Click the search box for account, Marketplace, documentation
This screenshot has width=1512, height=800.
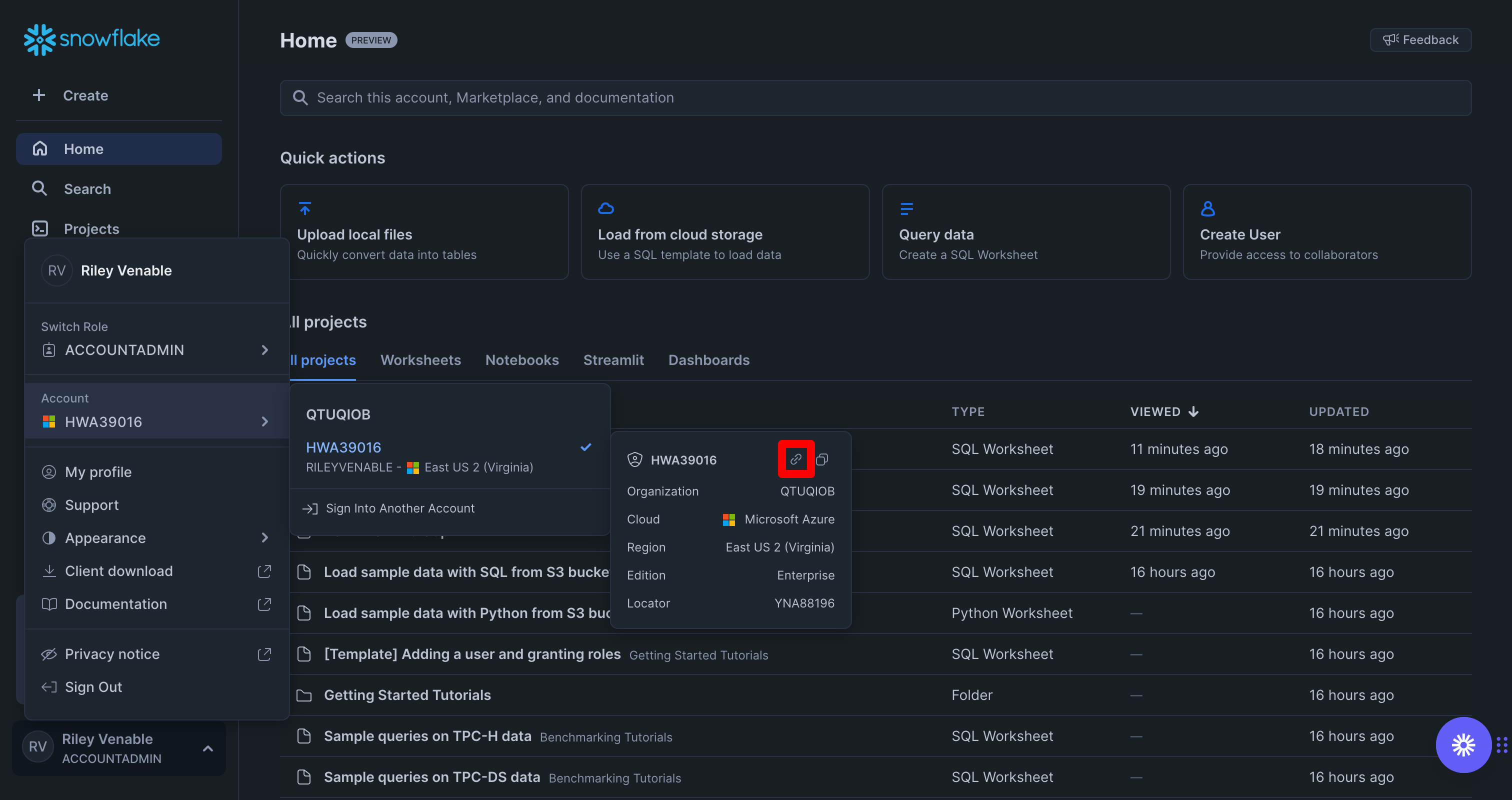click(875, 97)
